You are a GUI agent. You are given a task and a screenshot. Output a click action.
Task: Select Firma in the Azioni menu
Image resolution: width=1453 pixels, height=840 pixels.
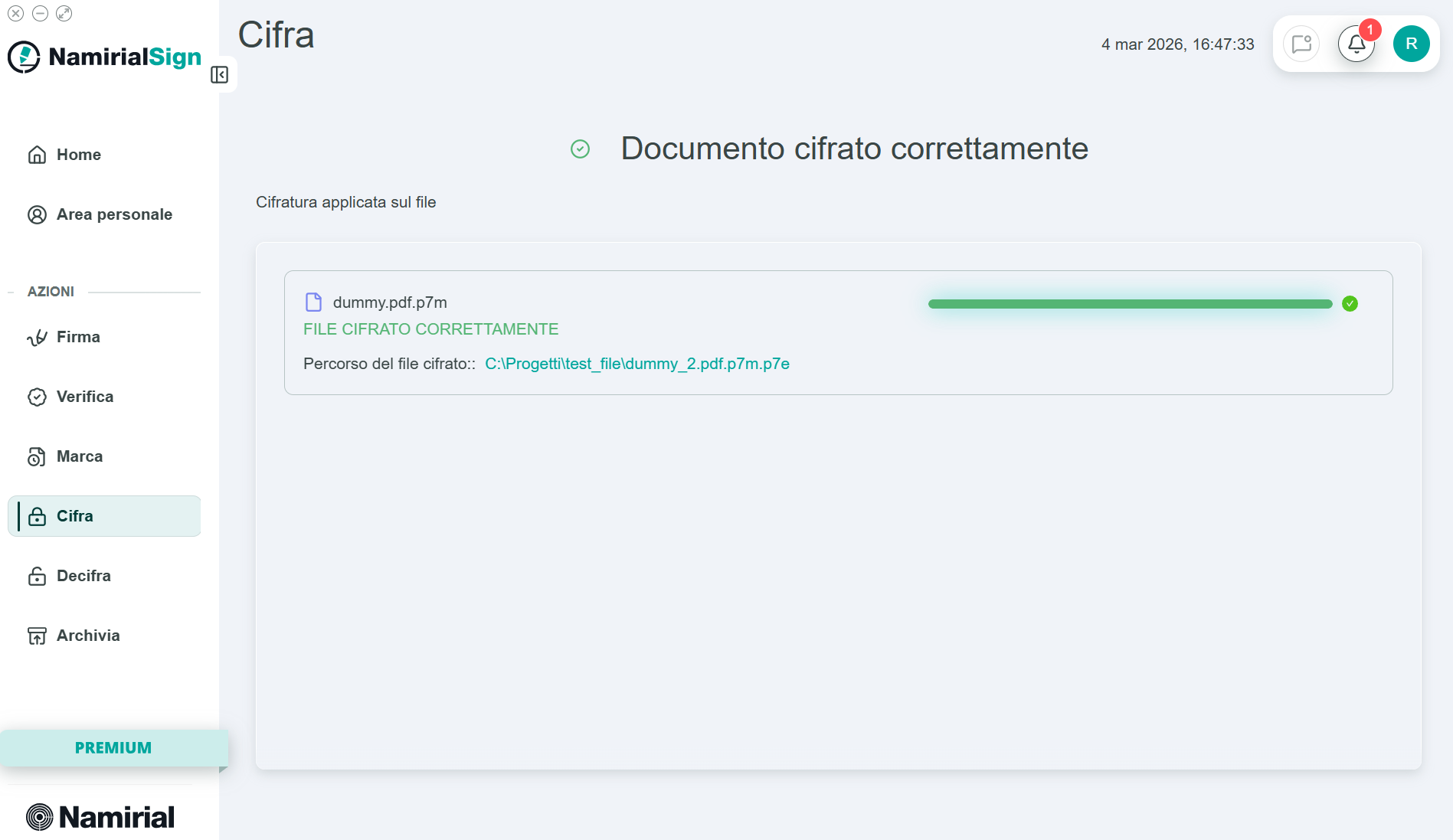pos(104,337)
